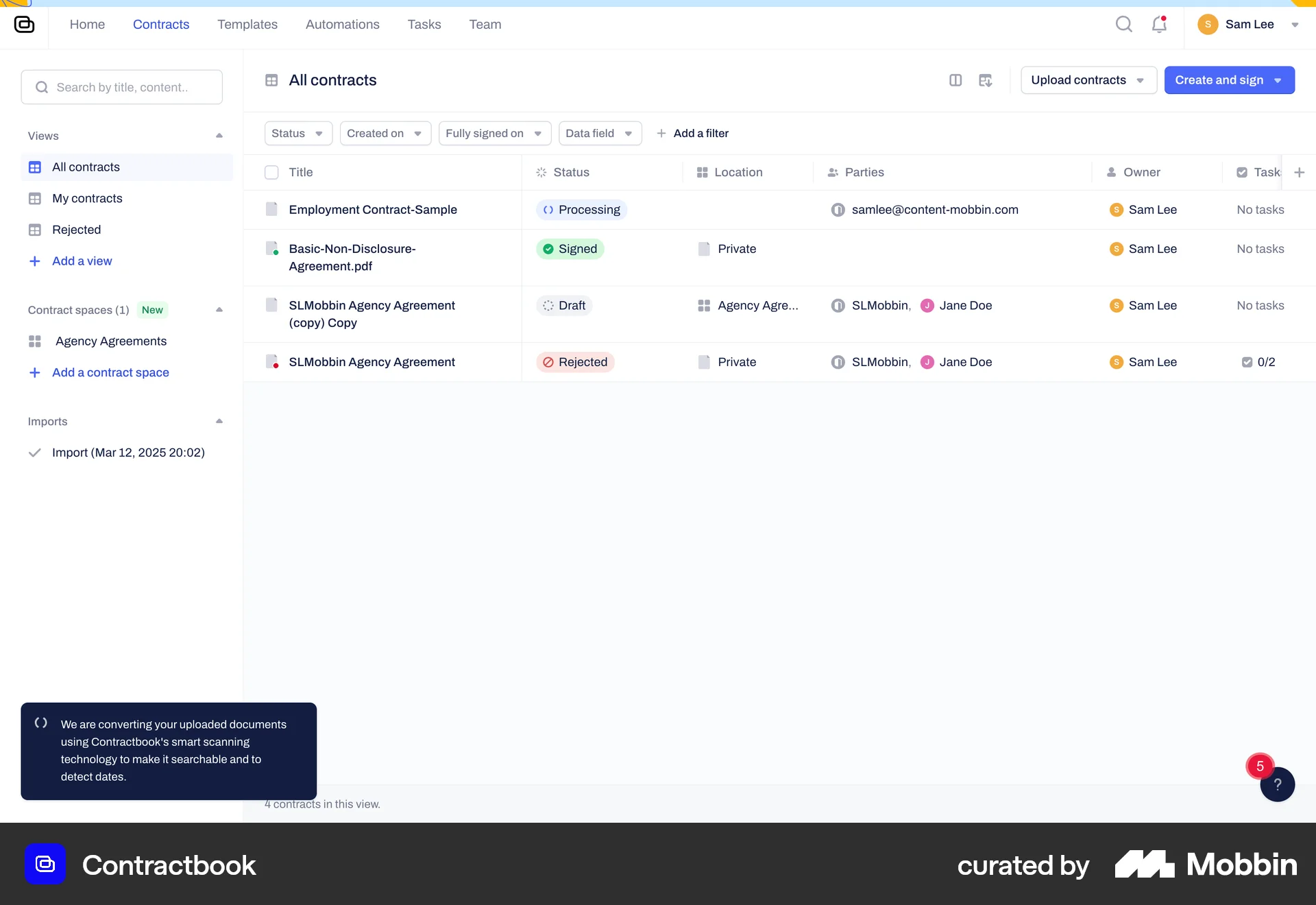Switch to the Templates tab
The width and height of the screenshot is (1316, 905).
247,24
